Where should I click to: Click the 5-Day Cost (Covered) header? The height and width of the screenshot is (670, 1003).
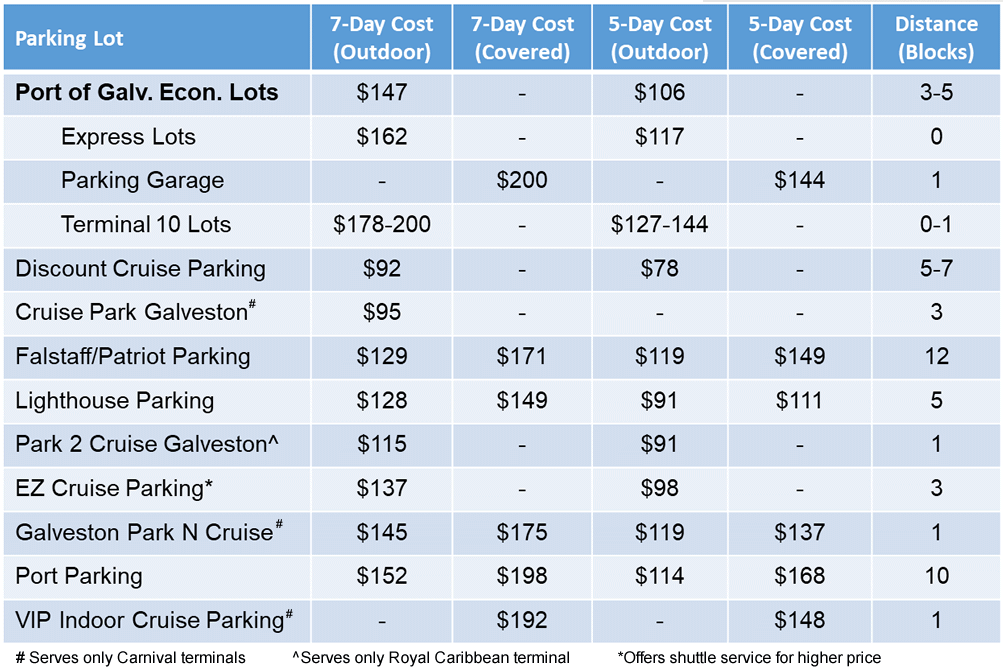(800, 38)
